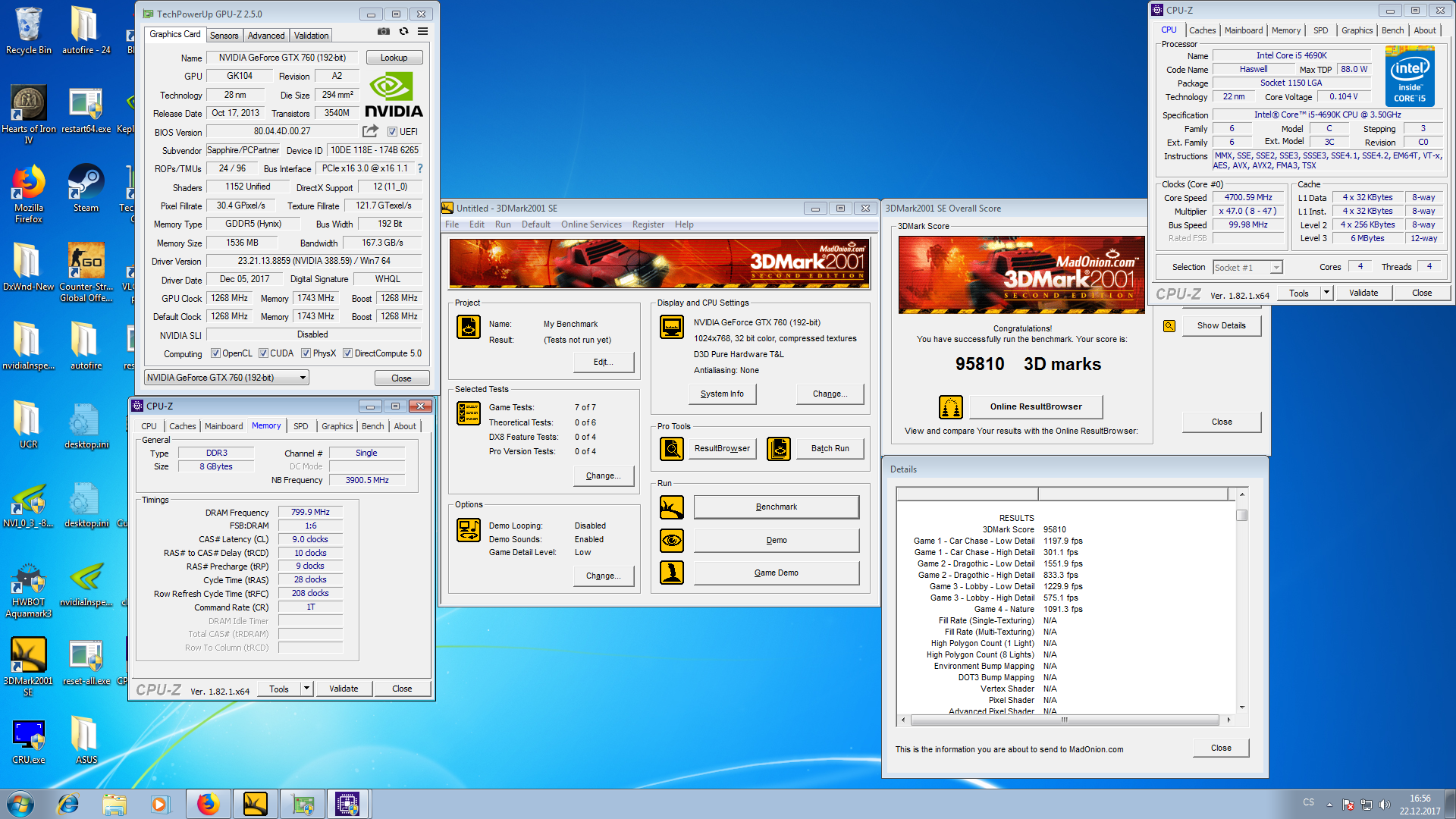The image size is (1456, 819).
Task: Switch to the Advanced tab in GPU-Z
Action: coord(266,36)
